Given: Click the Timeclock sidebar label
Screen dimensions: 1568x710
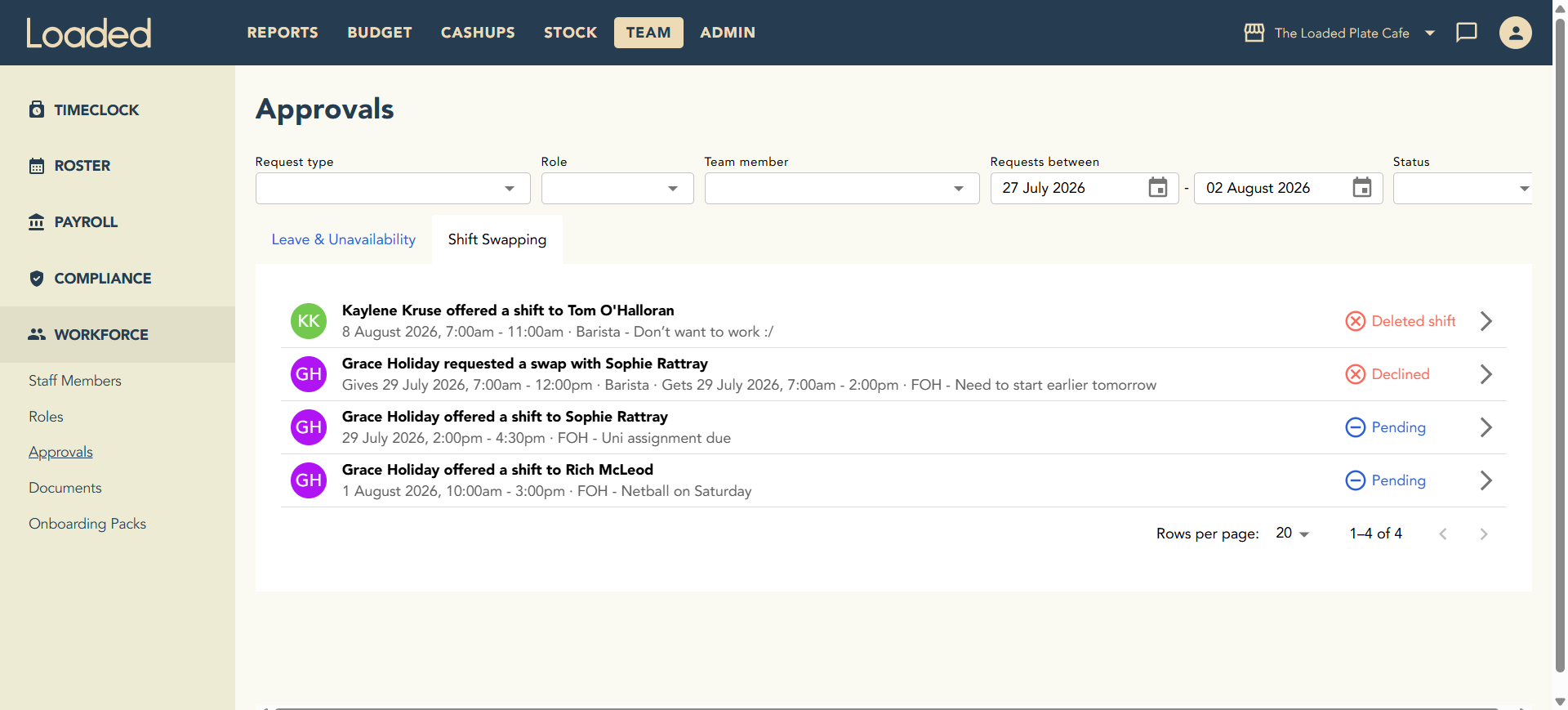Looking at the screenshot, I should pos(96,109).
